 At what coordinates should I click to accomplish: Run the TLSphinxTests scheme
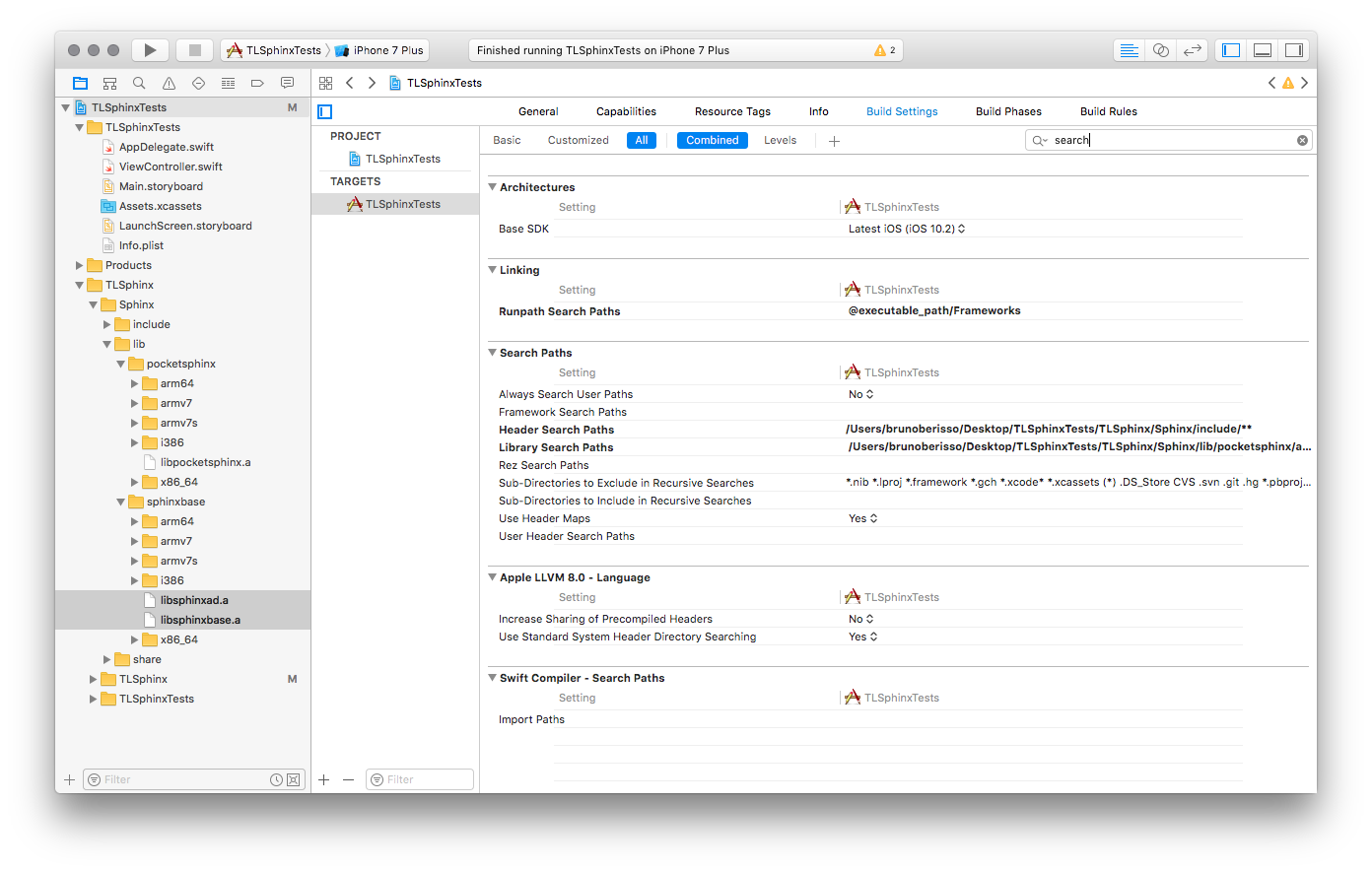pos(150,49)
